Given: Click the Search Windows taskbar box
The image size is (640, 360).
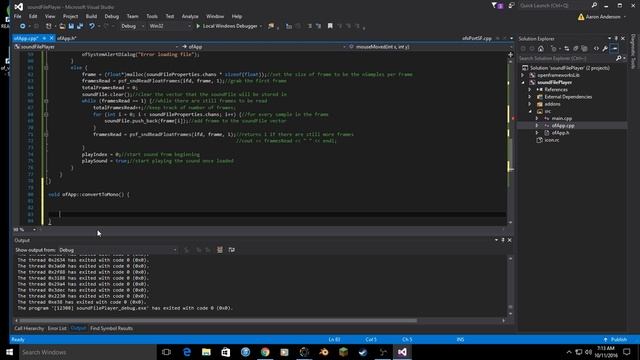Looking at the screenshot, I should [x=87, y=352].
